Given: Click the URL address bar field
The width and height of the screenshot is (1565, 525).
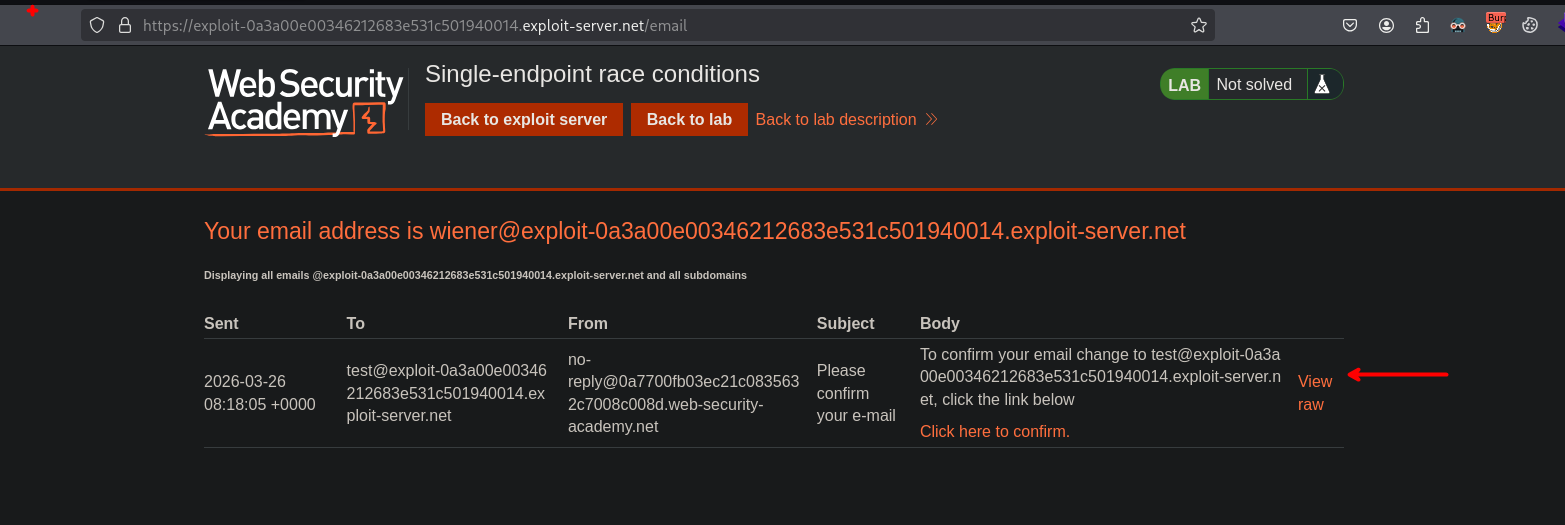Looking at the screenshot, I should [x=650, y=26].
